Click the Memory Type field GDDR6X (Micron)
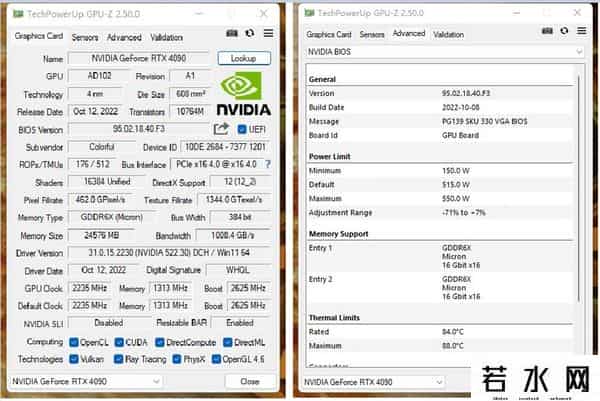Image resolution: width=600 pixels, height=401 pixels. (x=112, y=217)
